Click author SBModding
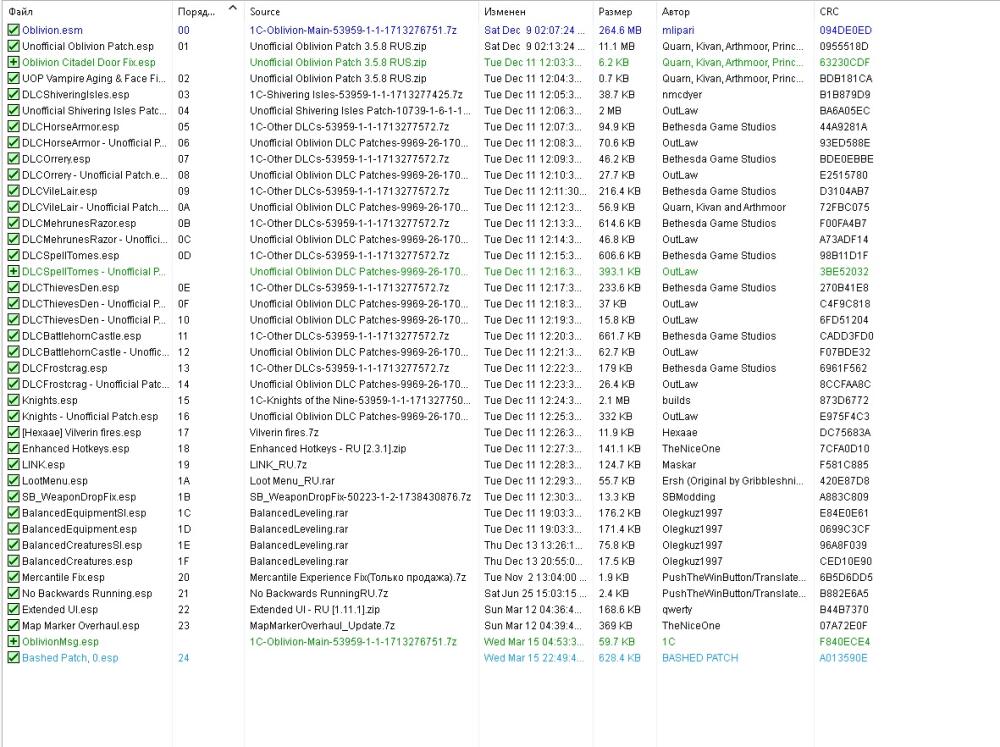 click(688, 496)
